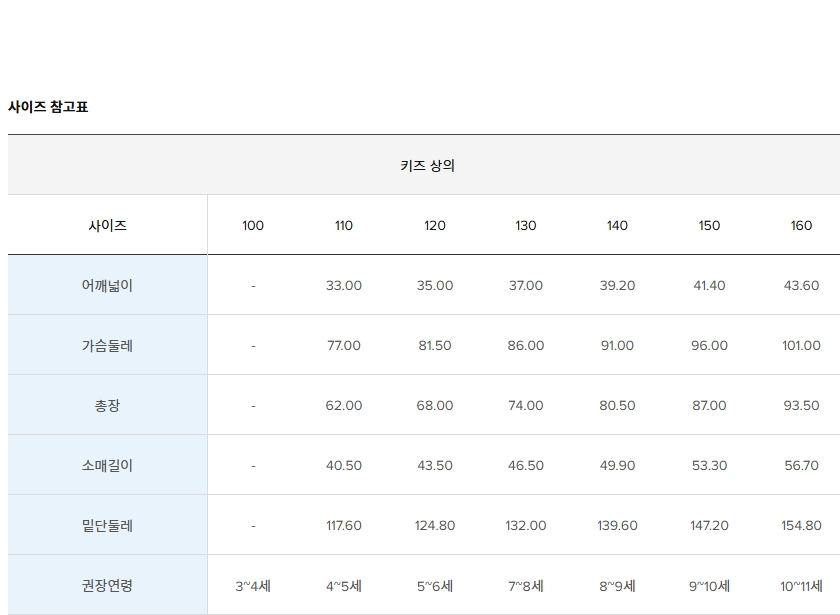Select the 총장 row label
This screenshot has width=840, height=615.
click(107, 406)
